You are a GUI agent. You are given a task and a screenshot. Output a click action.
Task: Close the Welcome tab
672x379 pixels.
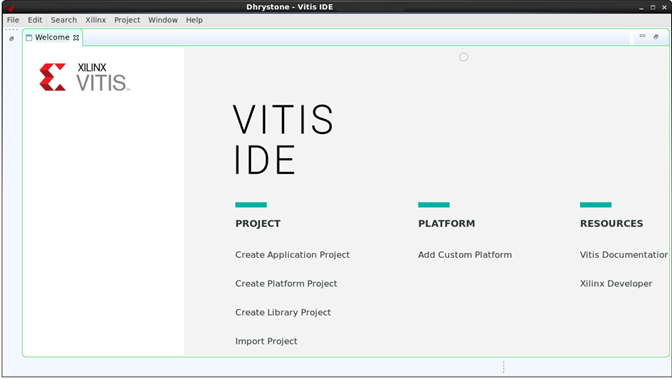coord(76,38)
